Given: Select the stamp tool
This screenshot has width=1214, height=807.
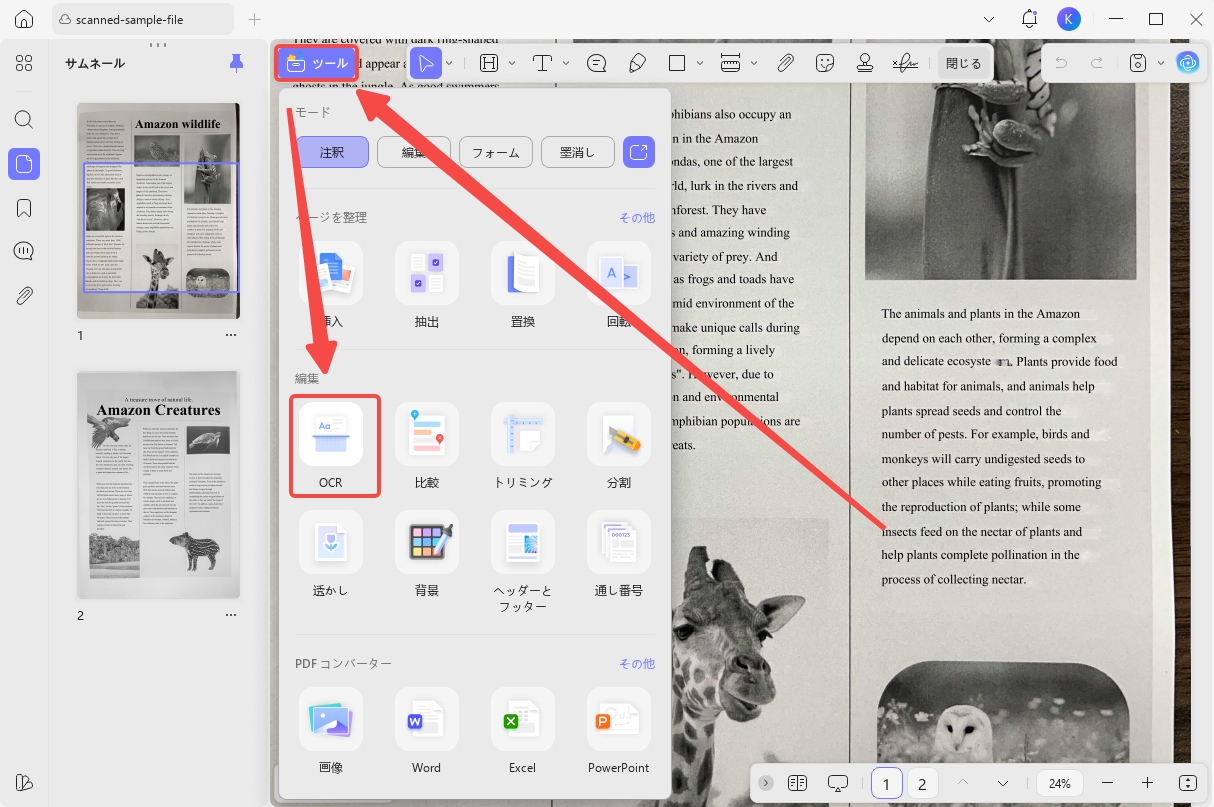Looking at the screenshot, I should 865,63.
